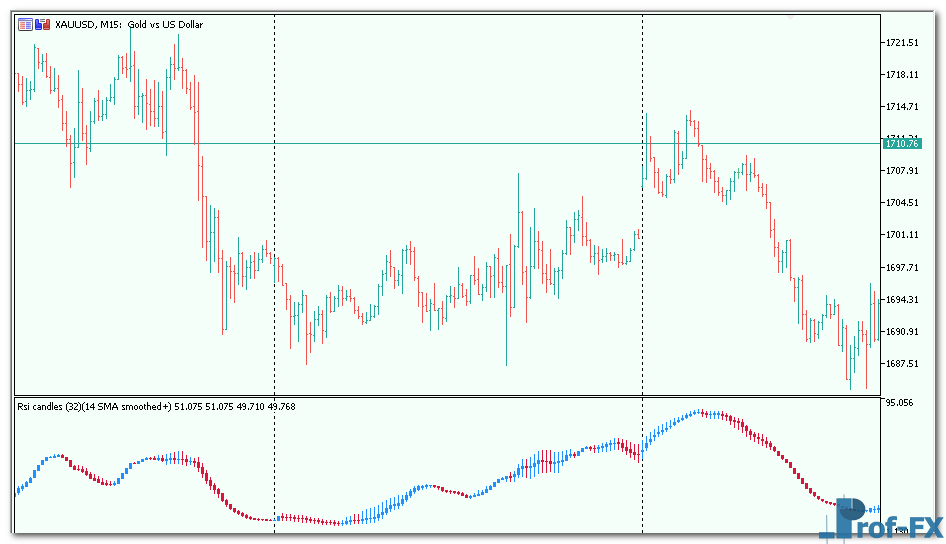Click the 1704.51 price axis label

click(x=902, y=203)
